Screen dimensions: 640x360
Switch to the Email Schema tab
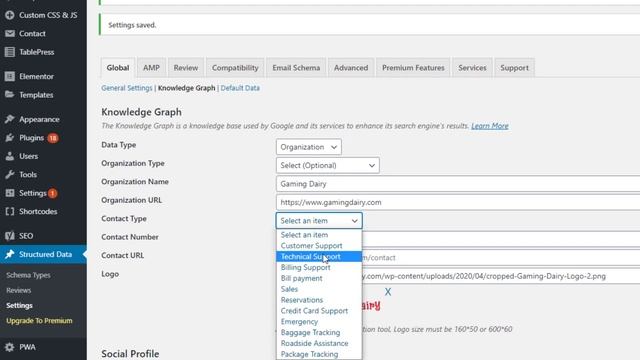coord(296,68)
